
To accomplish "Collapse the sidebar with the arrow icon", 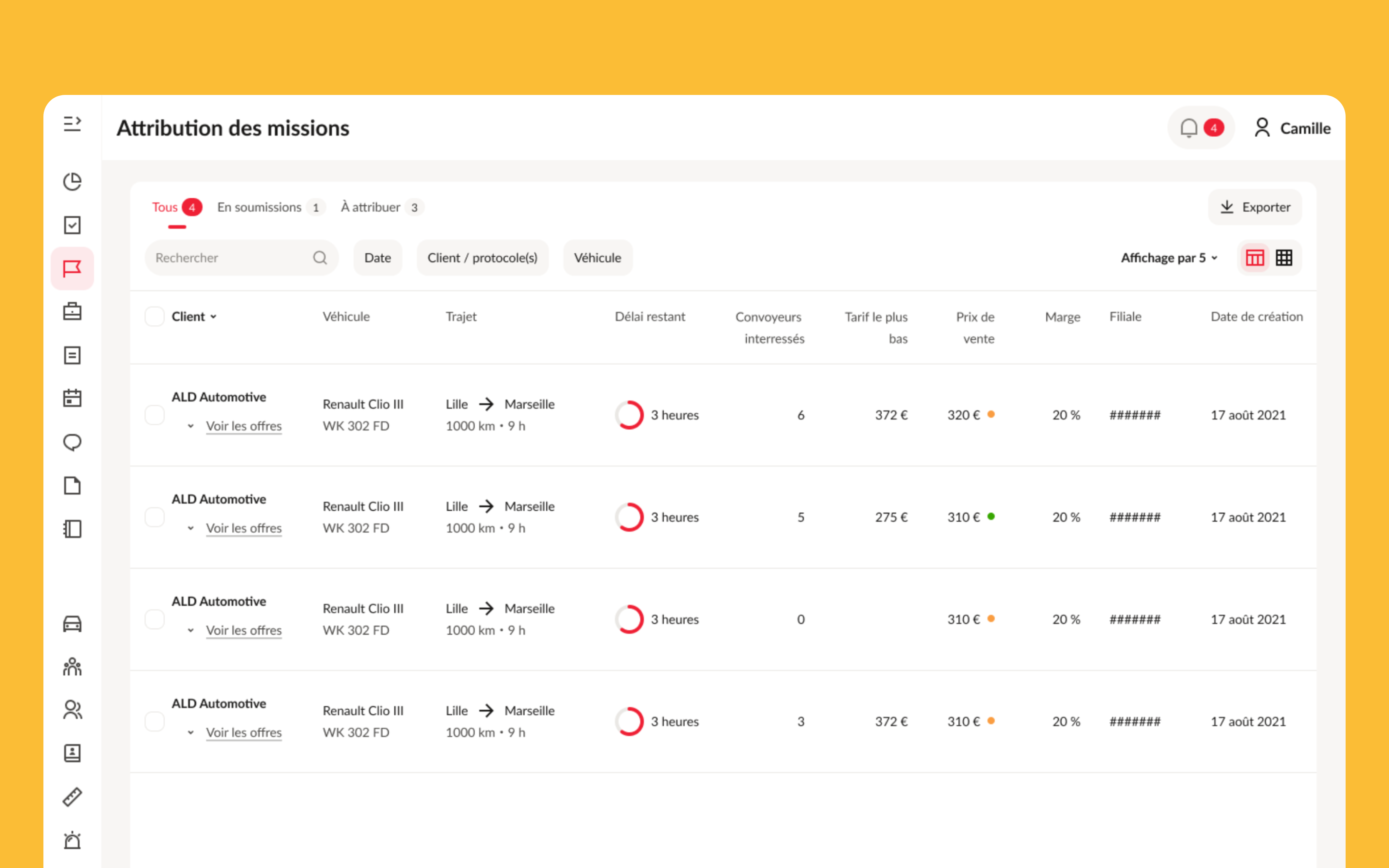I will pos(72,123).
